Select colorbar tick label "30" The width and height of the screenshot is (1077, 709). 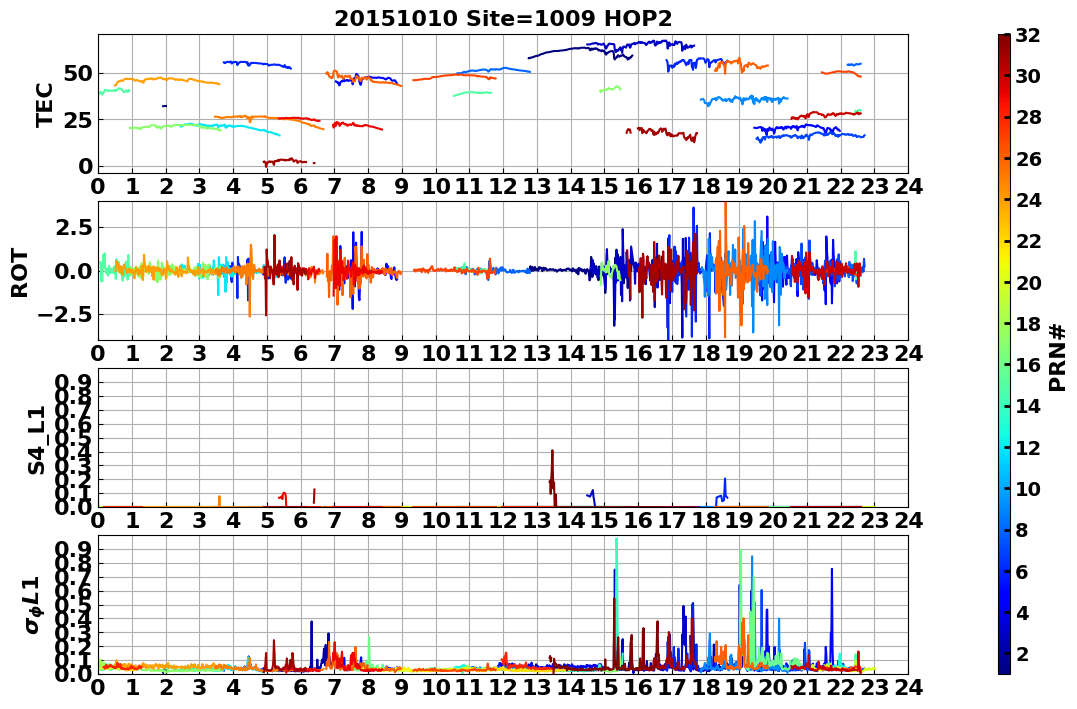coord(1028,76)
